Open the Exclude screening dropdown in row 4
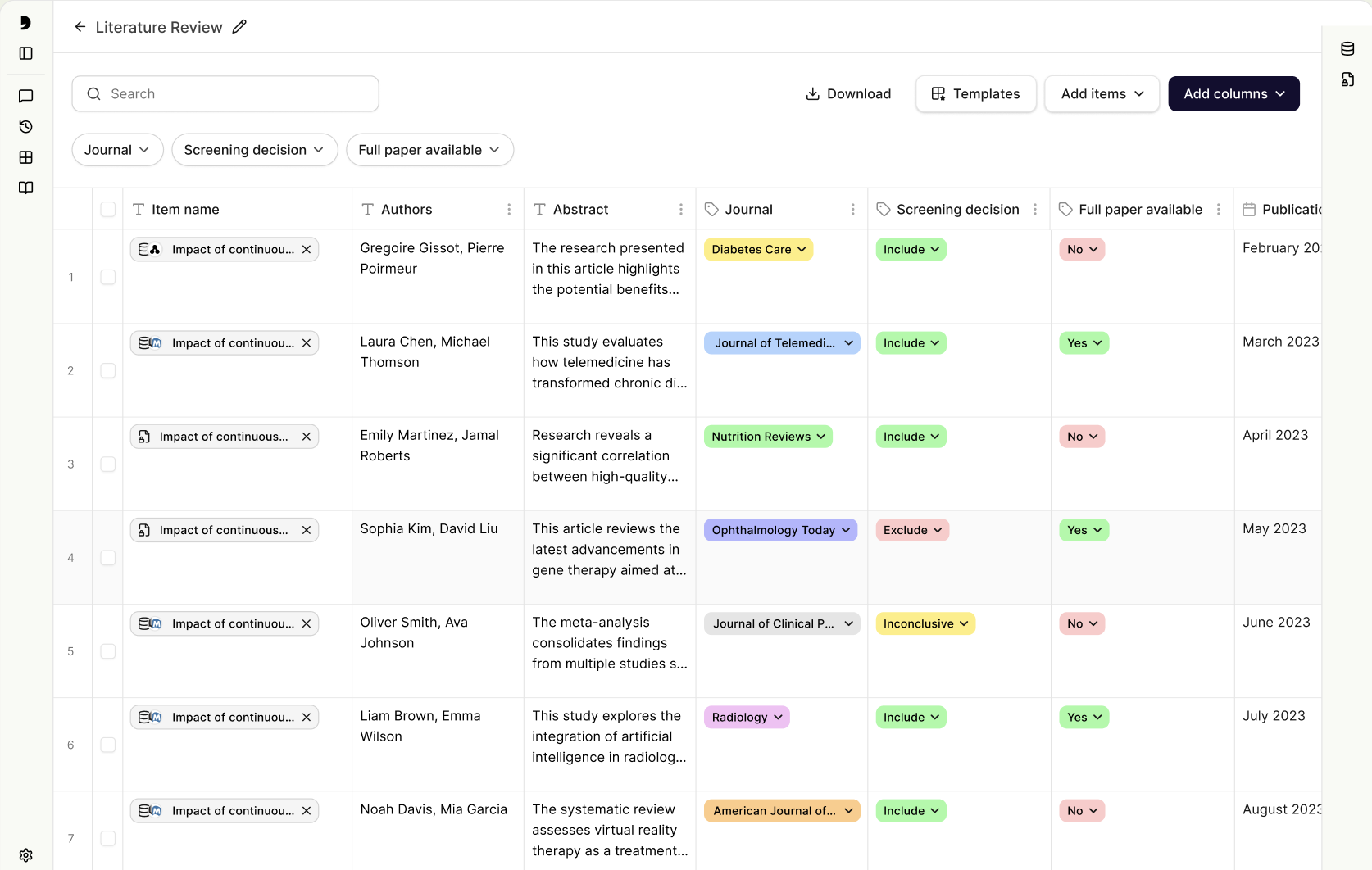The width and height of the screenshot is (1372, 870). click(x=912, y=530)
